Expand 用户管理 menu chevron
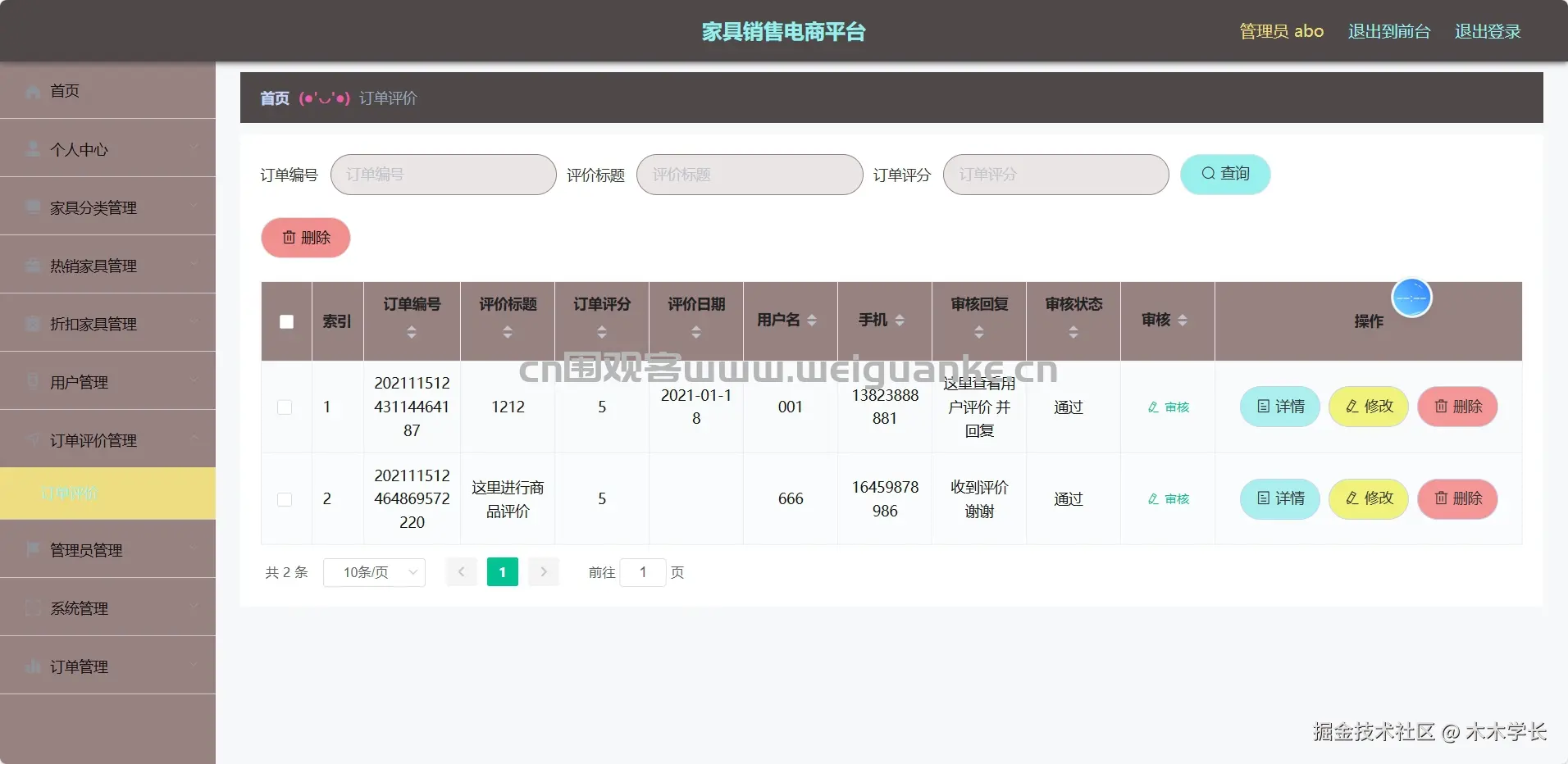 click(x=194, y=381)
